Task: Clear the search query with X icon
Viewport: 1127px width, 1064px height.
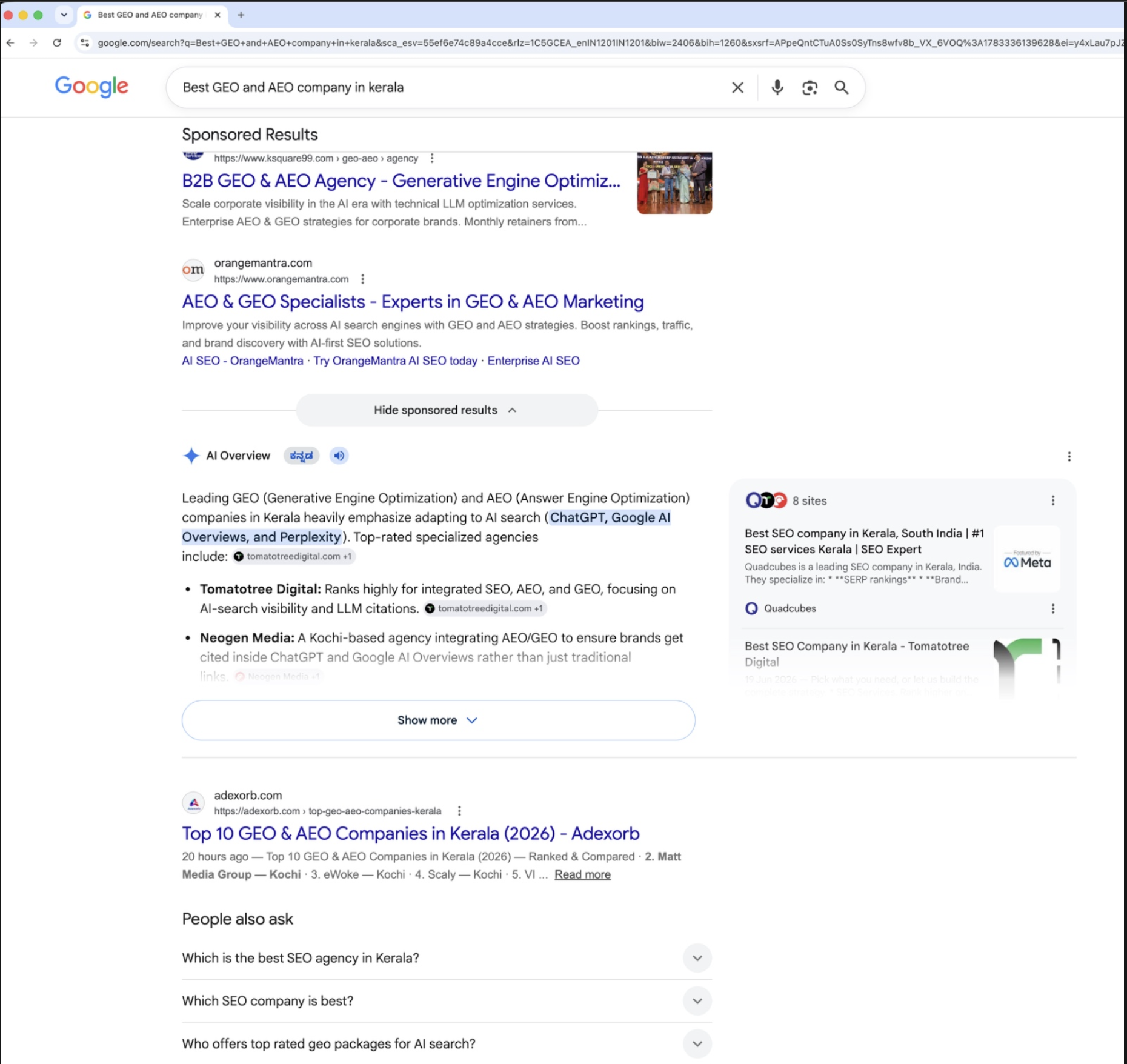Action: (x=737, y=88)
